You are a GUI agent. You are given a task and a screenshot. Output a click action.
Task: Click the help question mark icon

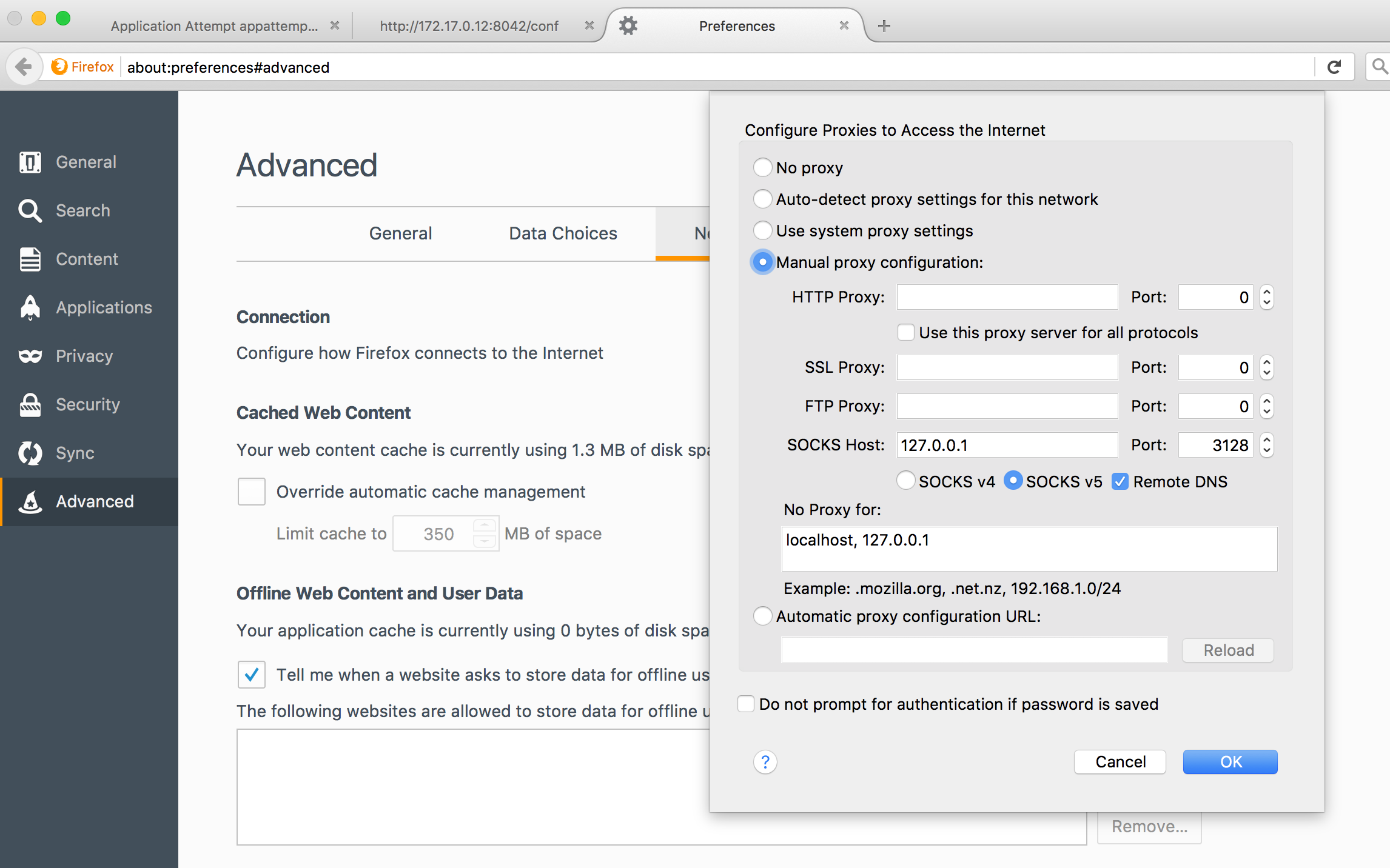[x=765, y=762]
